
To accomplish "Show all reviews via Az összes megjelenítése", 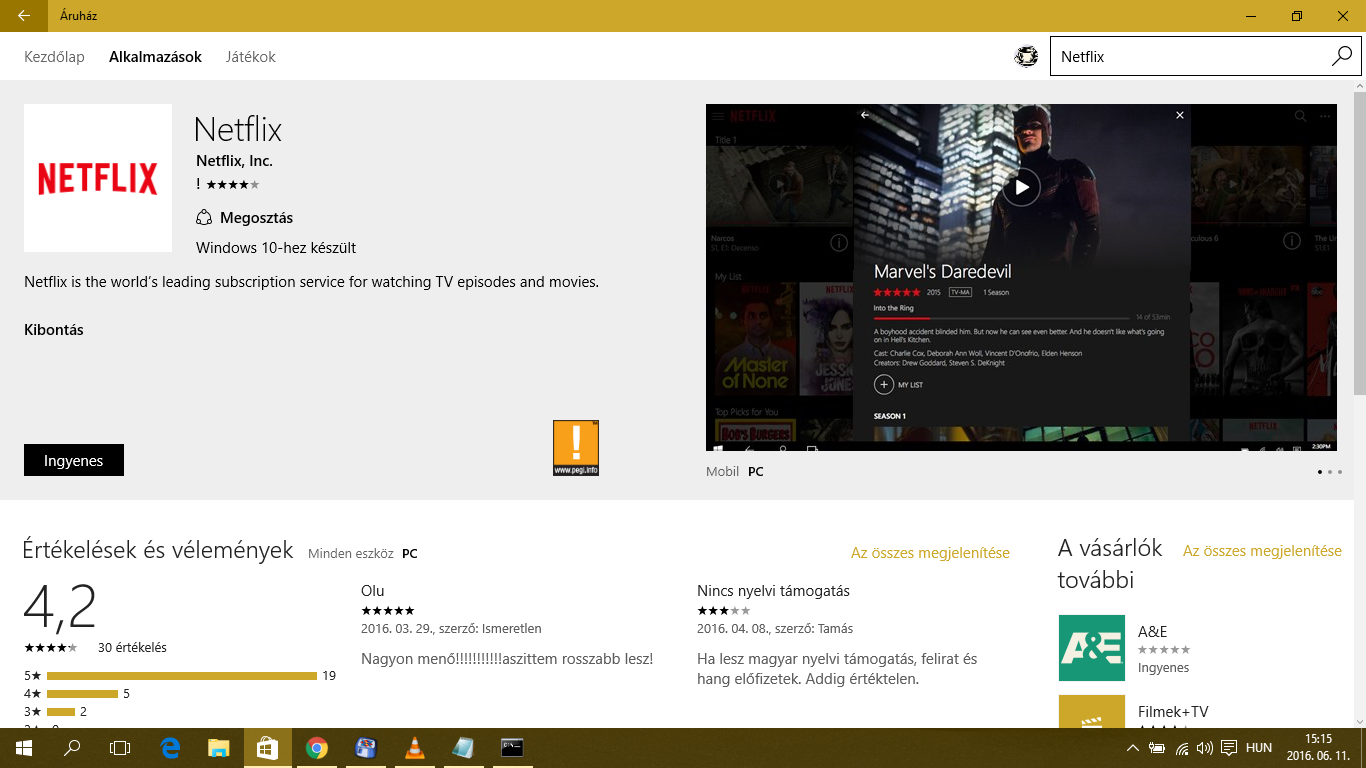I will [930, 553].
